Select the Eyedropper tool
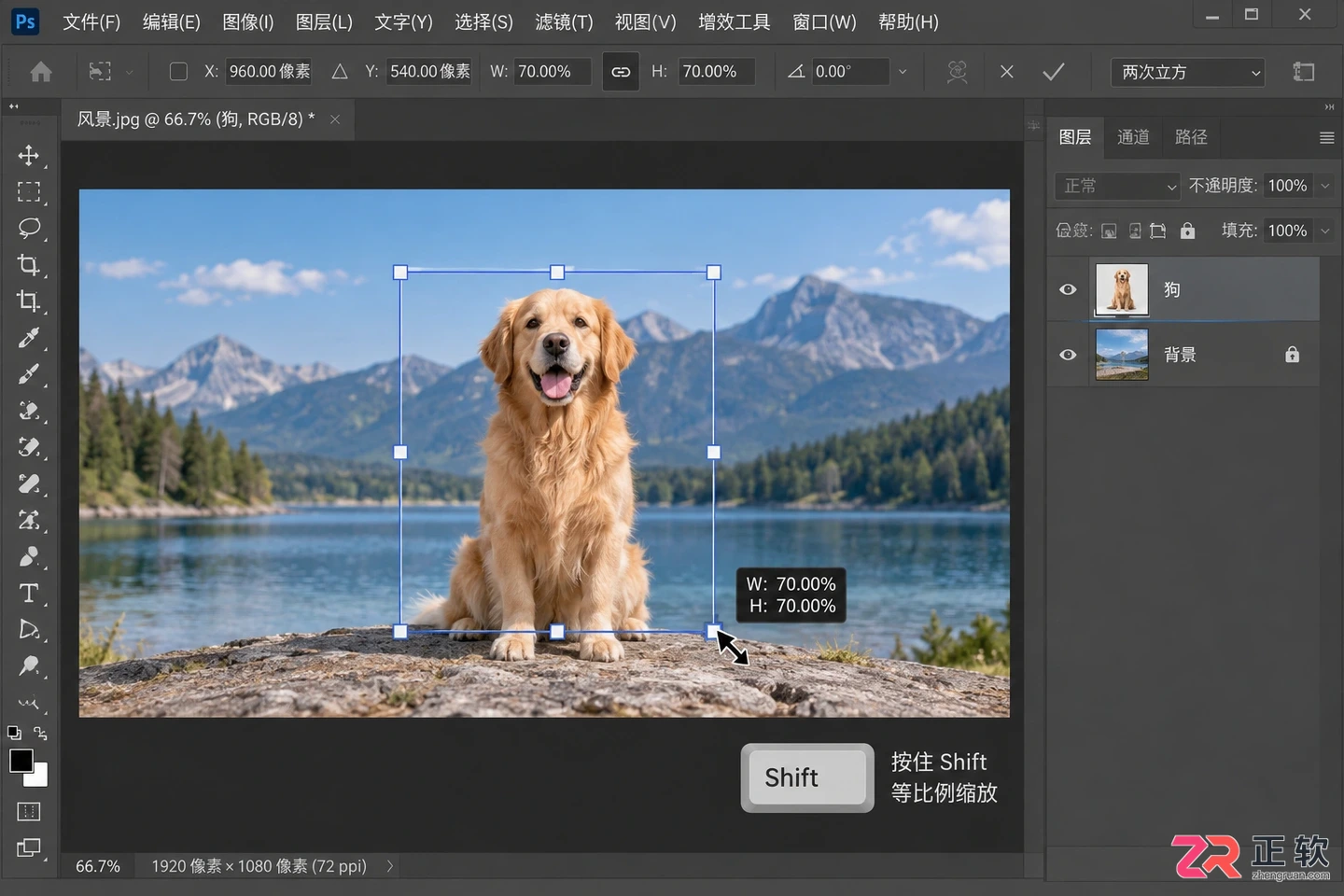The width and height of the screenshot is (1344, 896). 29,338
